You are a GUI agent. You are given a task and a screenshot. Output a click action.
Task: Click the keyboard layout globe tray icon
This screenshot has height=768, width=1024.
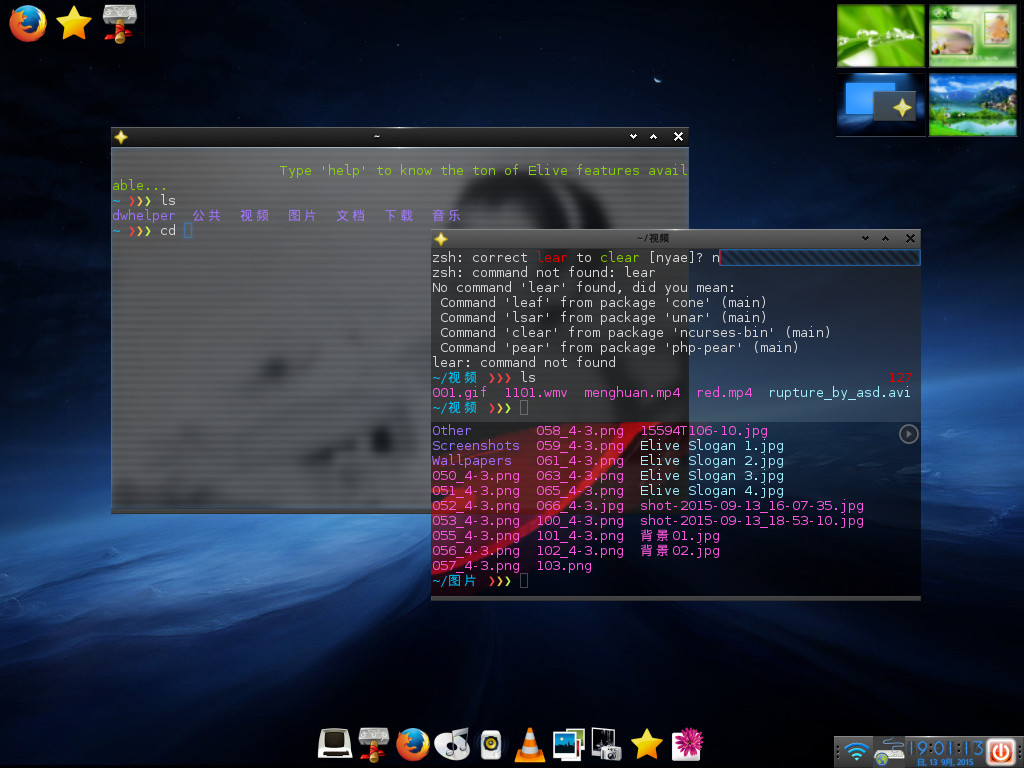point(888,751)
